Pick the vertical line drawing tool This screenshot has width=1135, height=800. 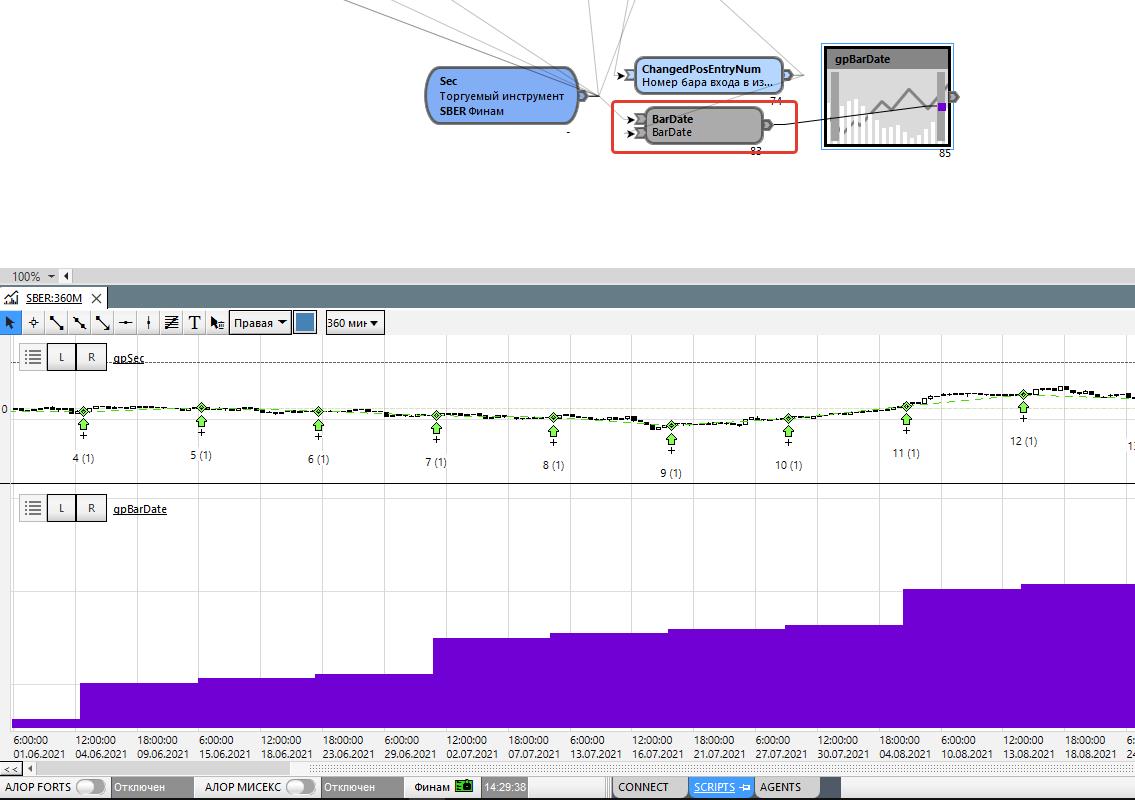[x=148, y=323]
